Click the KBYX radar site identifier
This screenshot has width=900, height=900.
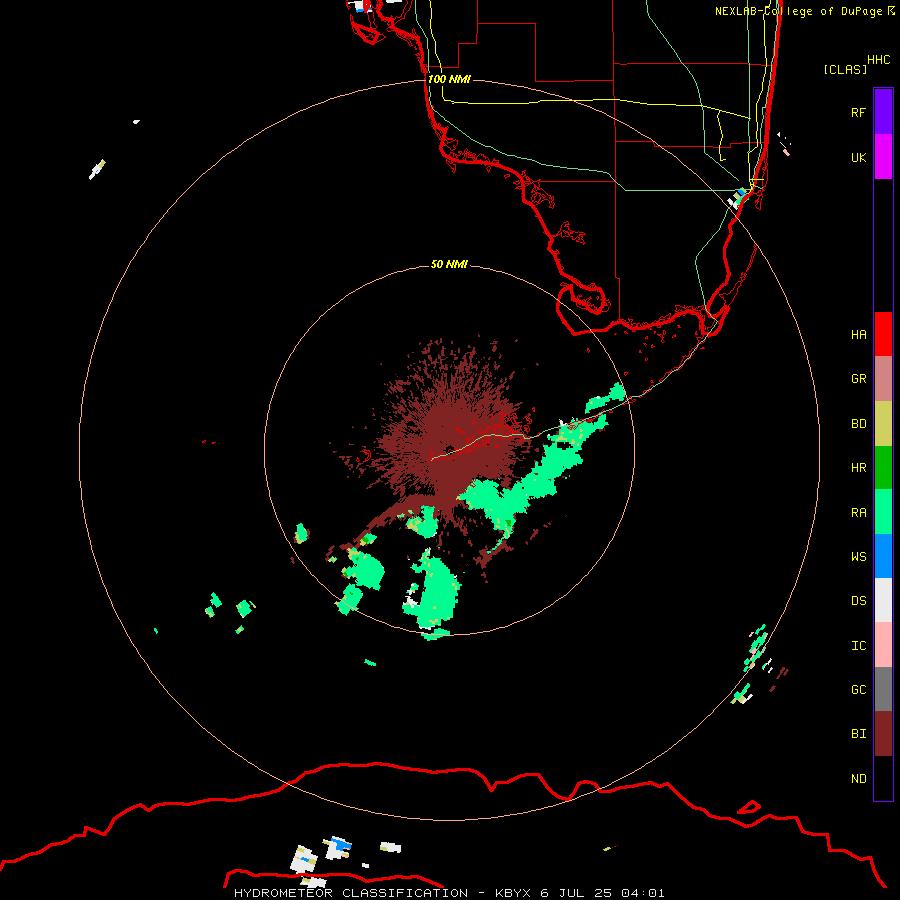[513, 893]
